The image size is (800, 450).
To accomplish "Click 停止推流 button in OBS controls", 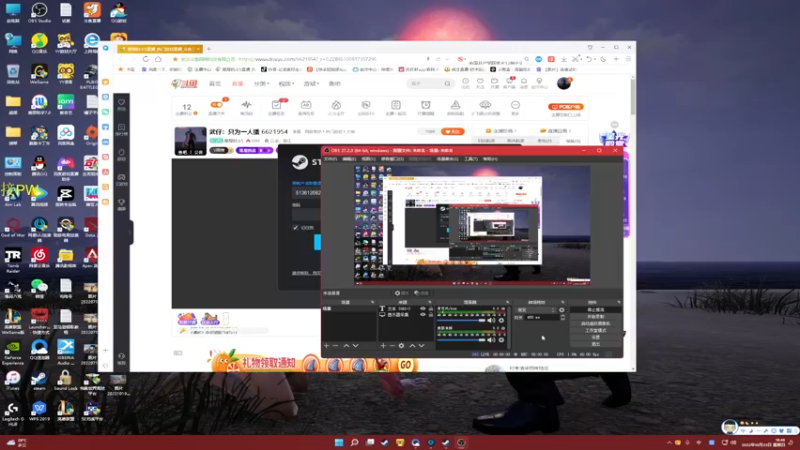I will pos(595,310).
